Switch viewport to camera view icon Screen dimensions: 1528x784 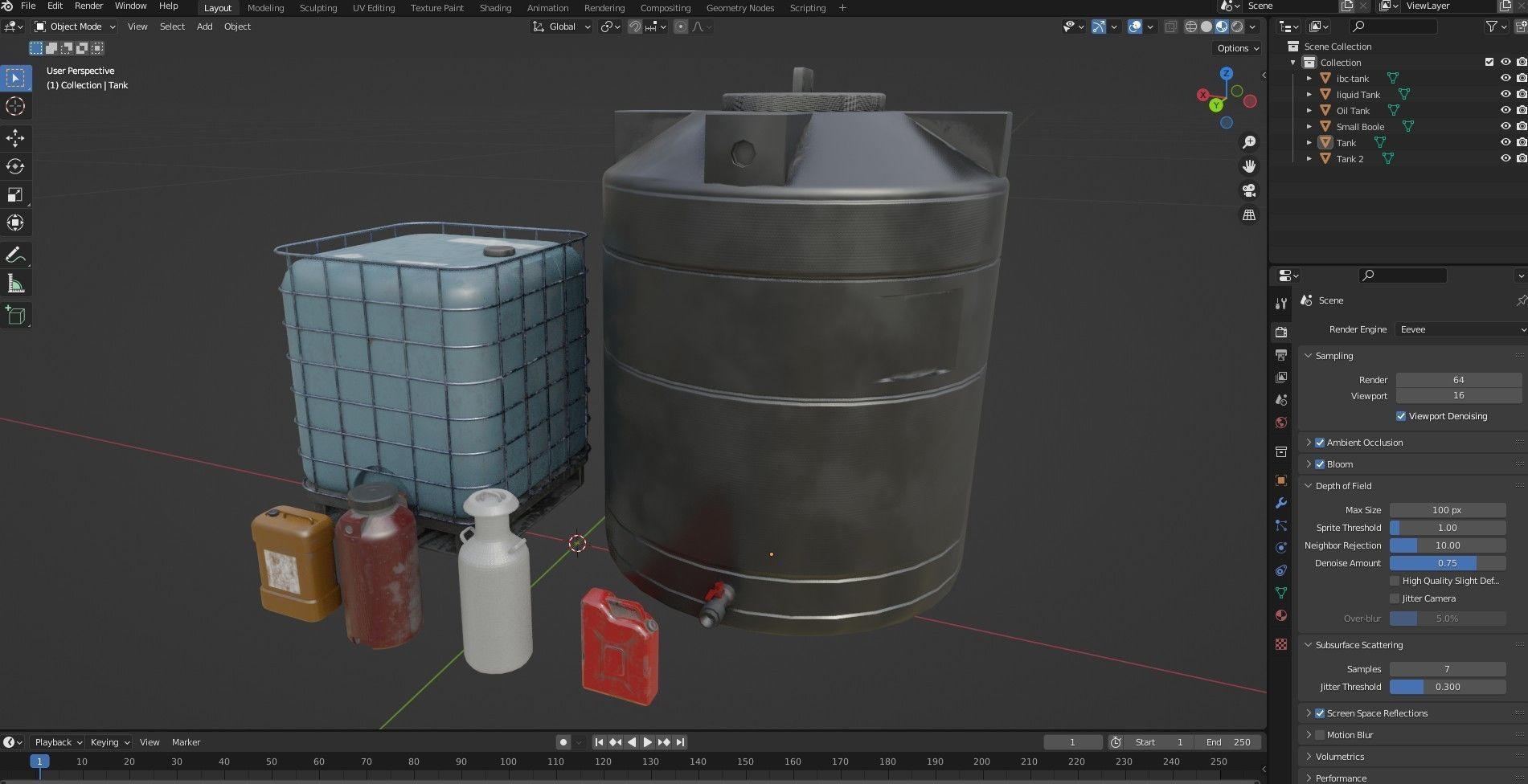tap(1248, 190)
